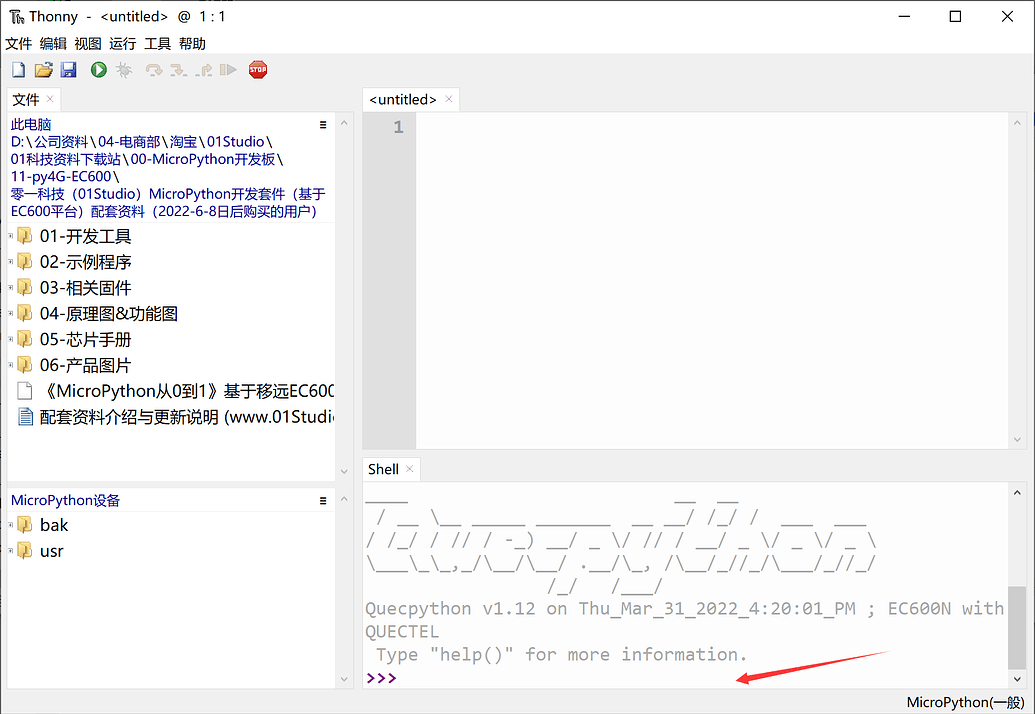Switch interpreter via MicroPython(一般) status label

965,702
